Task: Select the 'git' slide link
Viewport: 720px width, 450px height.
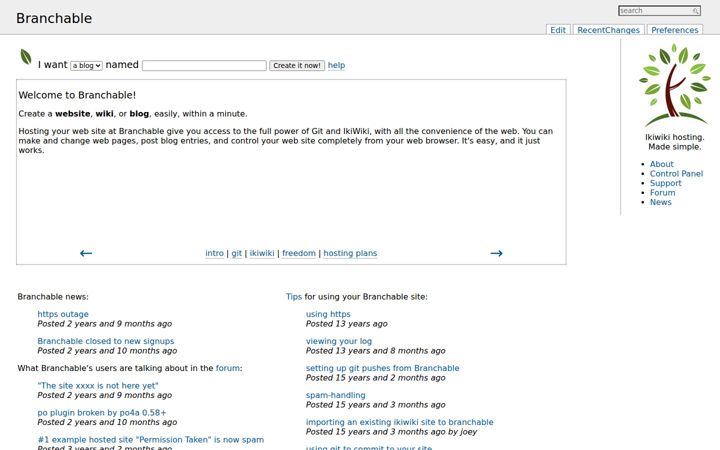Action: [x=236, y=253]
